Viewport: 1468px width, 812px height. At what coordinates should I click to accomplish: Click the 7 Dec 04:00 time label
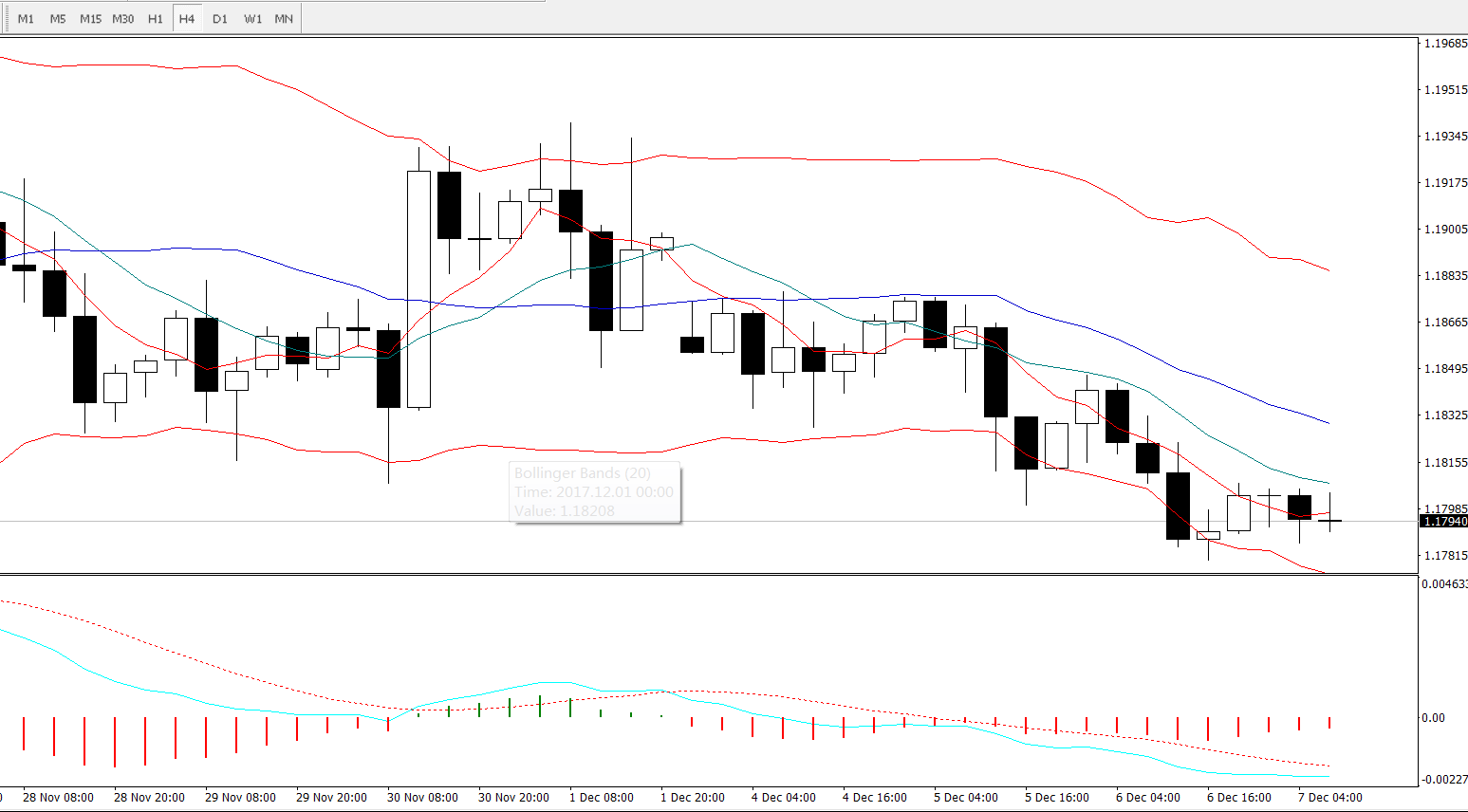(x=1330, y=798)
